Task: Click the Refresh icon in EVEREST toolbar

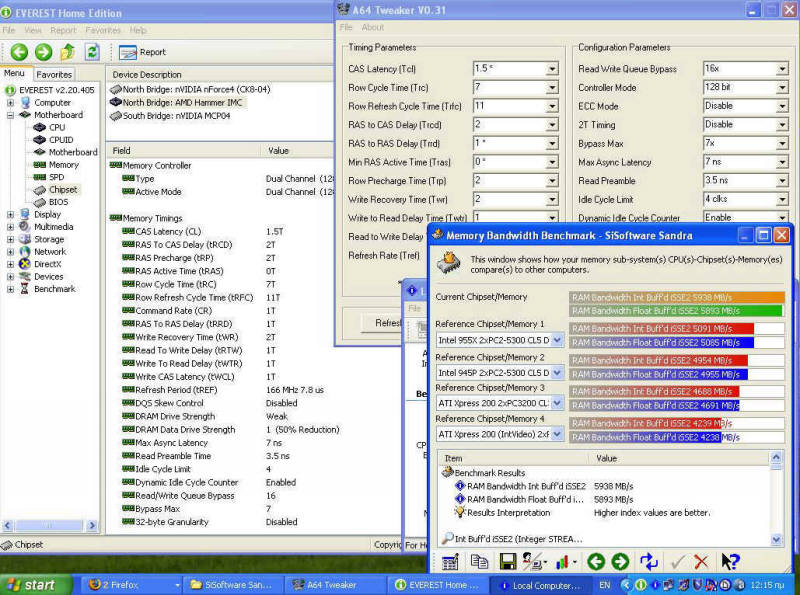Action: 92,52
